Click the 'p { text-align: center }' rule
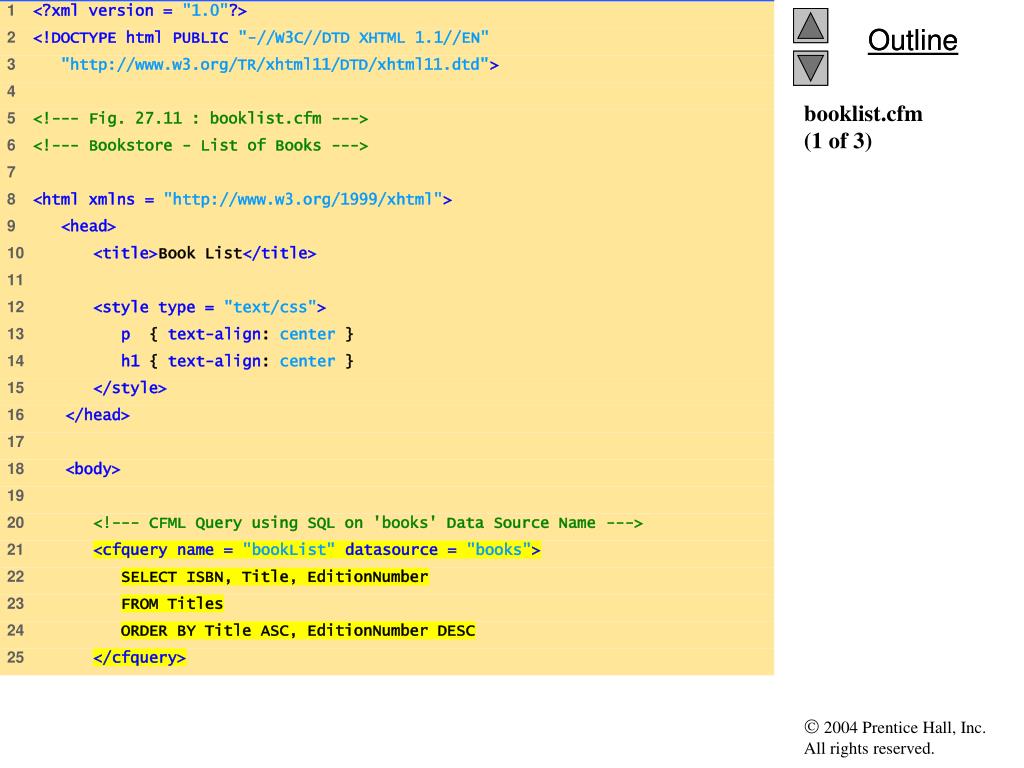The image size is (1024, 768). coord(238,334)
